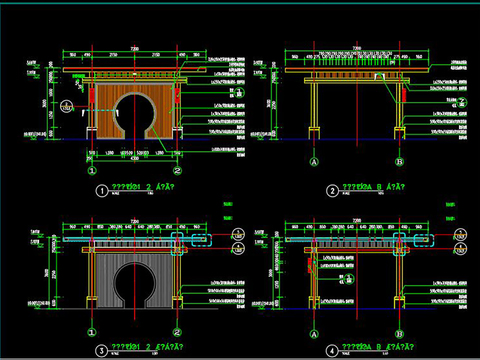Viewport: 480px width, 360px height.
Task: Click the 7200 overall dimension above view 2
Action: coord(357,48)
